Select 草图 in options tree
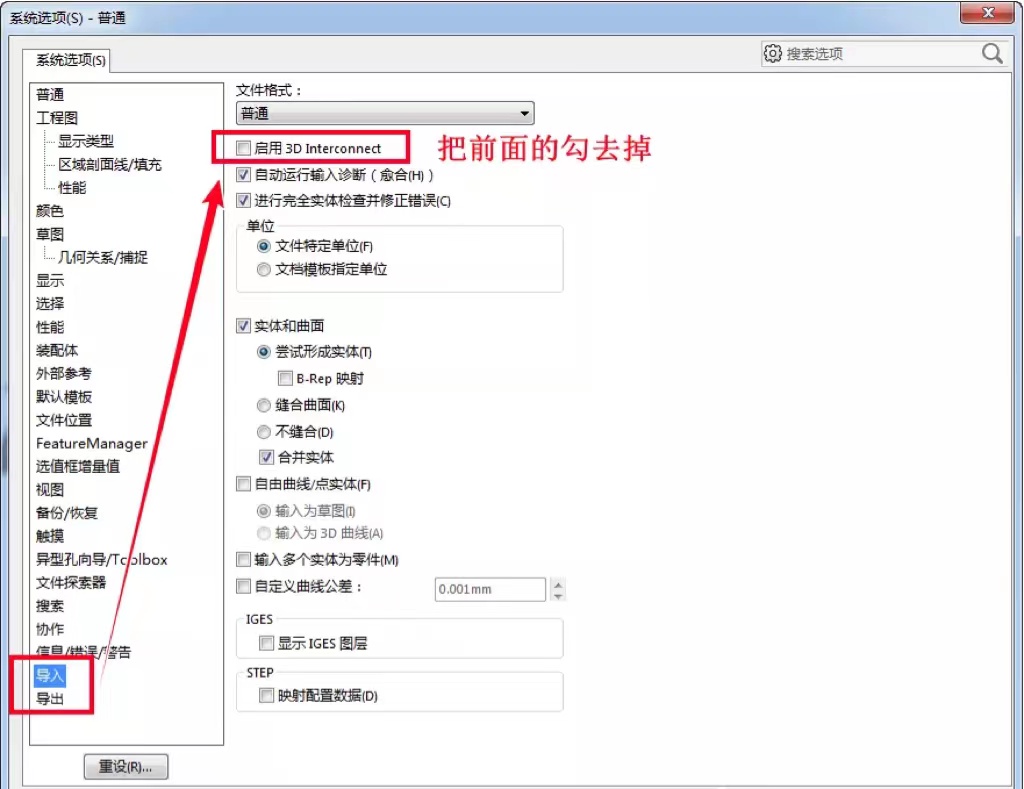The width and height of the screenshot is (1024, 789). tap(50, 234)
